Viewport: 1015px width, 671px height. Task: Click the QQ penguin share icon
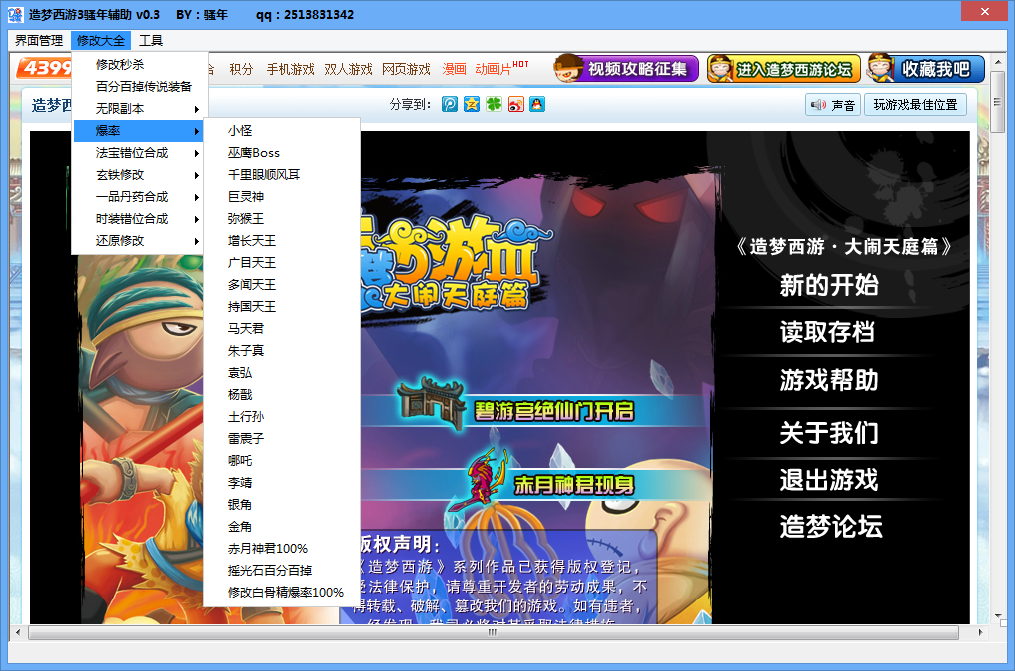537,105
